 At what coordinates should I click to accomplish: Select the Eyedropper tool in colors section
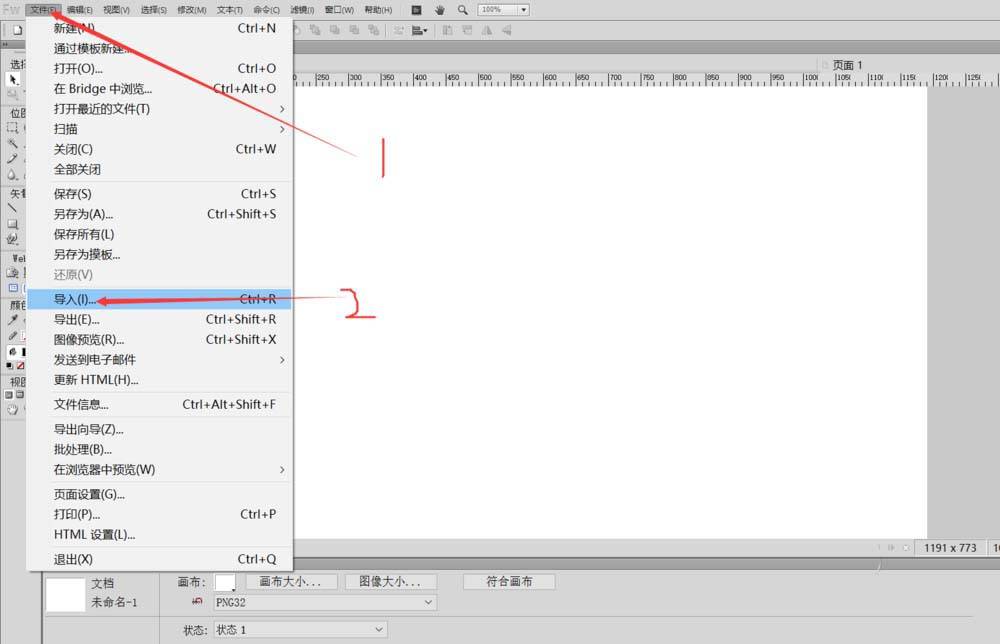[x=12, y=320]
